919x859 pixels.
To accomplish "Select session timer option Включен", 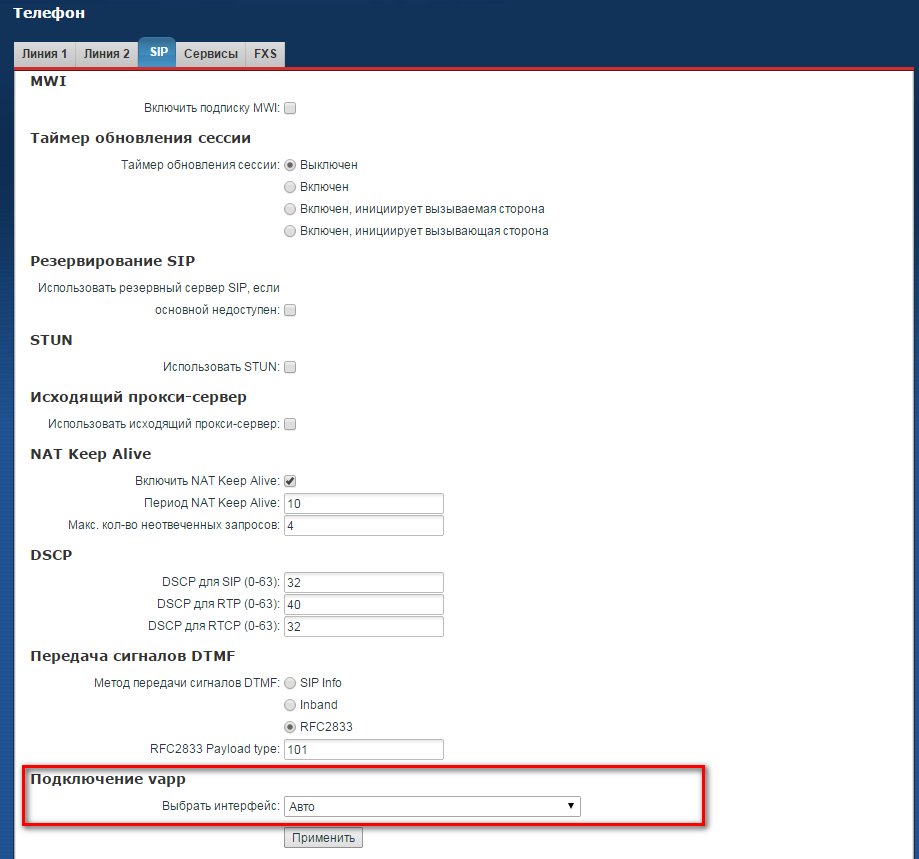I will point(291,187).
